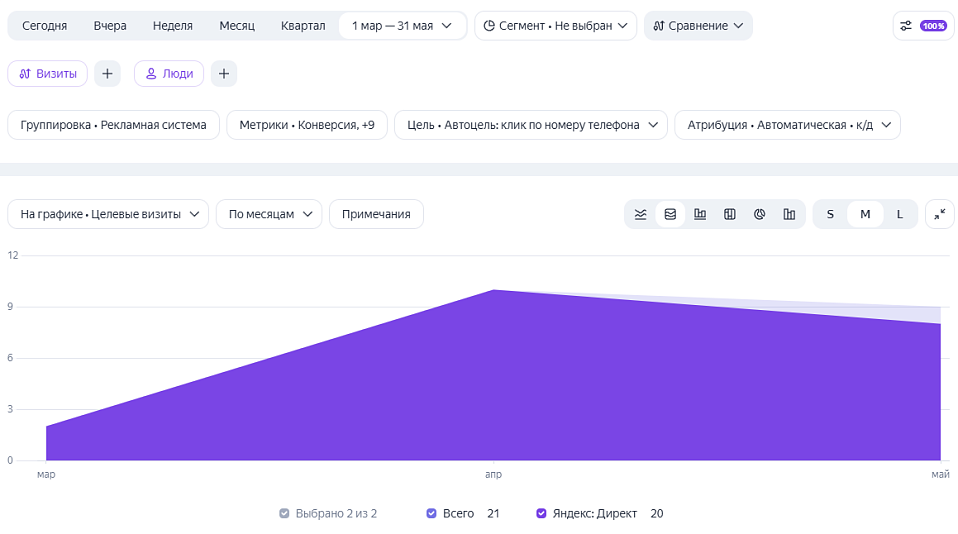
Task: Expand the Сегмент dropdown
Action: click(555, 26)
